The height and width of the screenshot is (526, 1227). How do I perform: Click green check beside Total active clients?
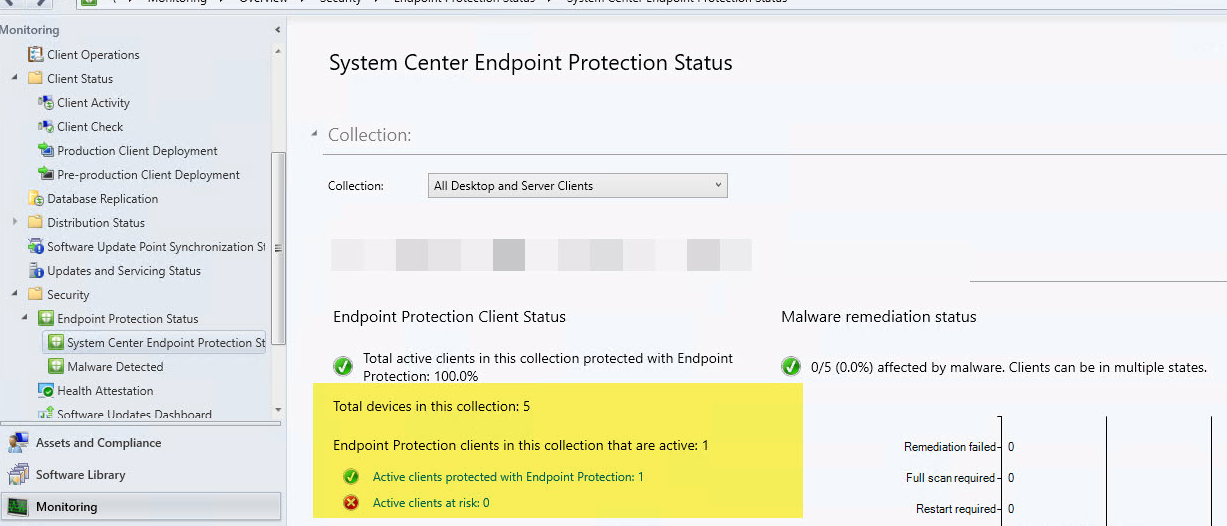tap(343, 367)
